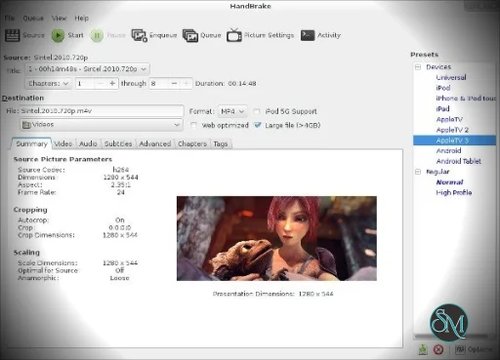The width and height of the screenshot is (500, 360).
Task: Open the Queue window from the toolbar
Action: coord(202,35)
